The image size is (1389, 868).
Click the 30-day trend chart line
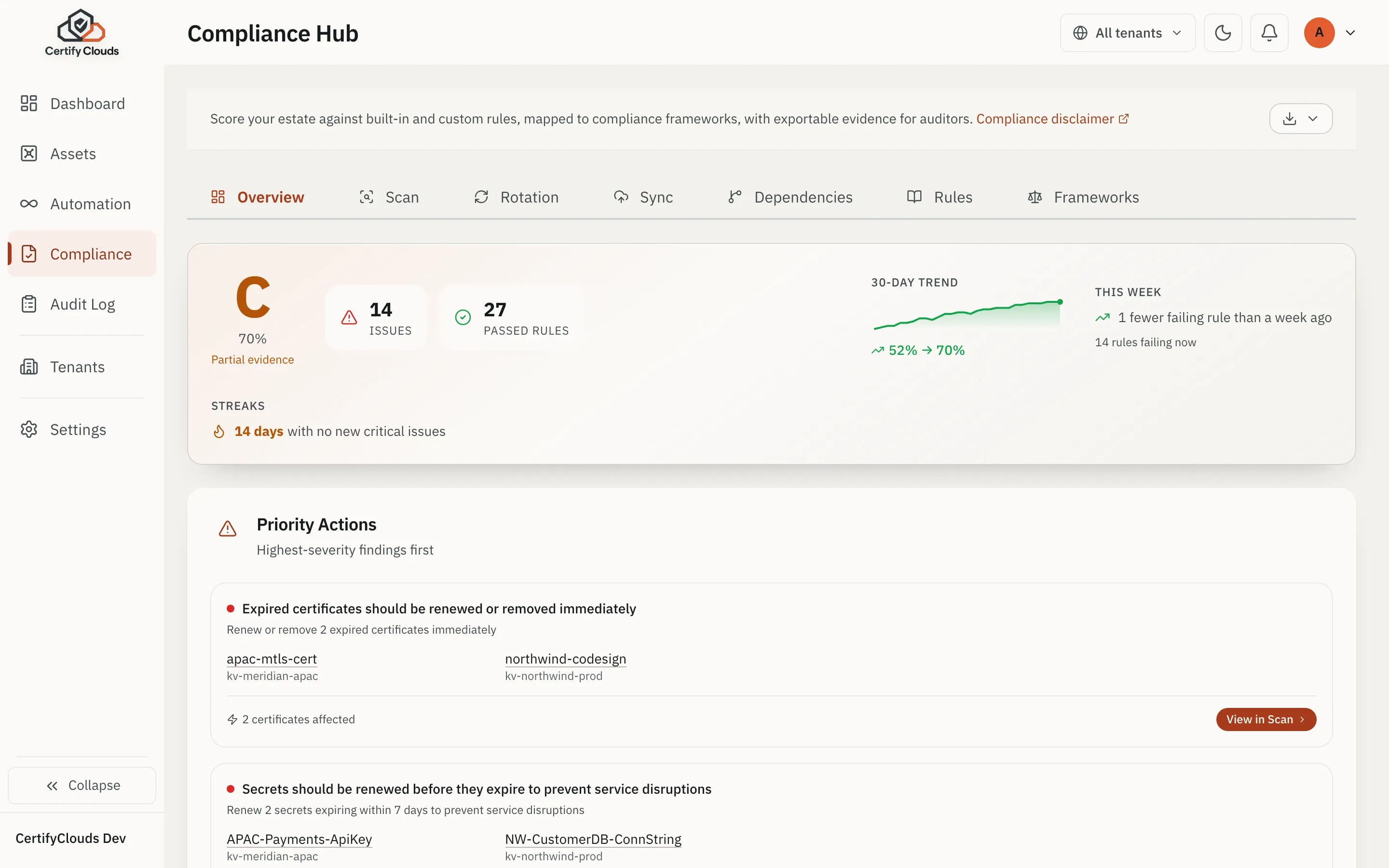(x=967, y=314)
